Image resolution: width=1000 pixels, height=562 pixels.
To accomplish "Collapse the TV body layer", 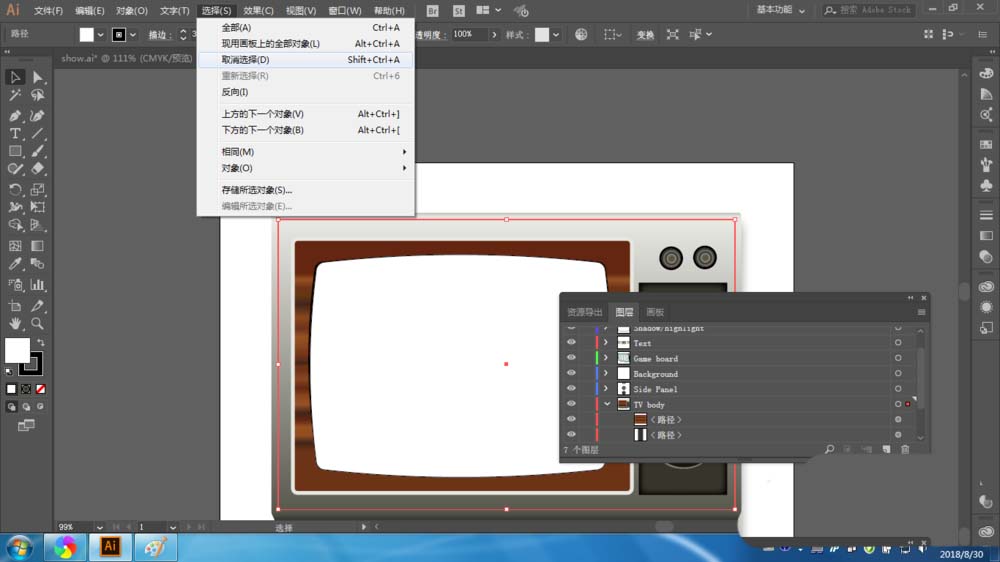I will (x=606, y=404).
